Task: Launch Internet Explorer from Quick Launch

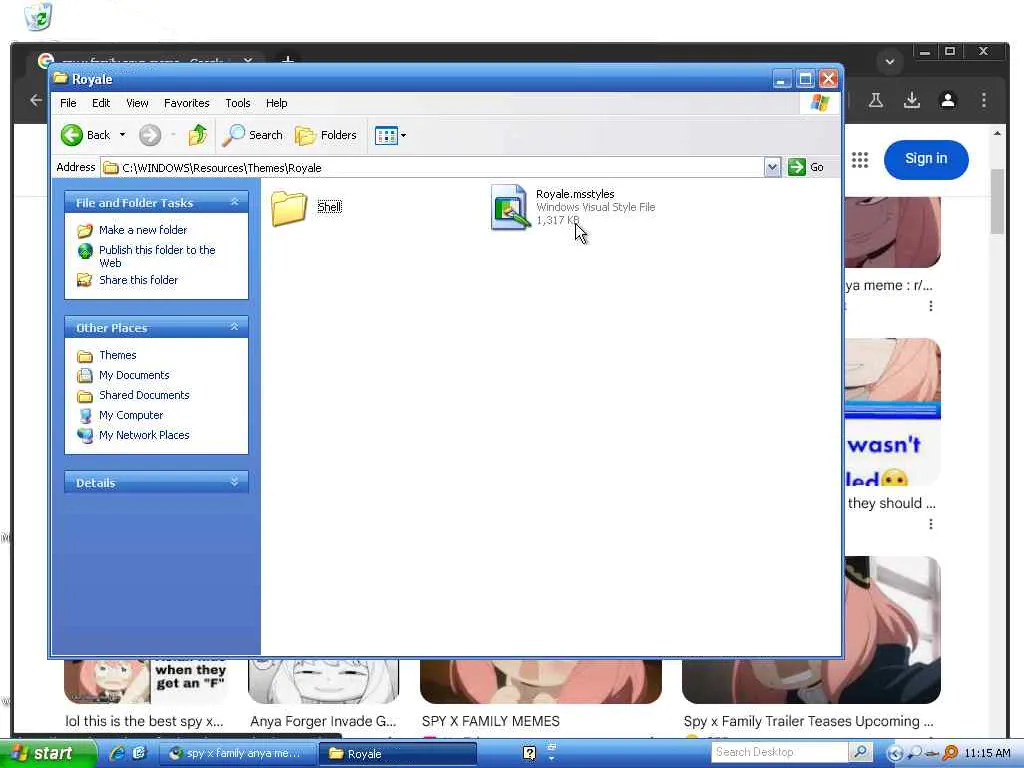Action: (118, 753)
